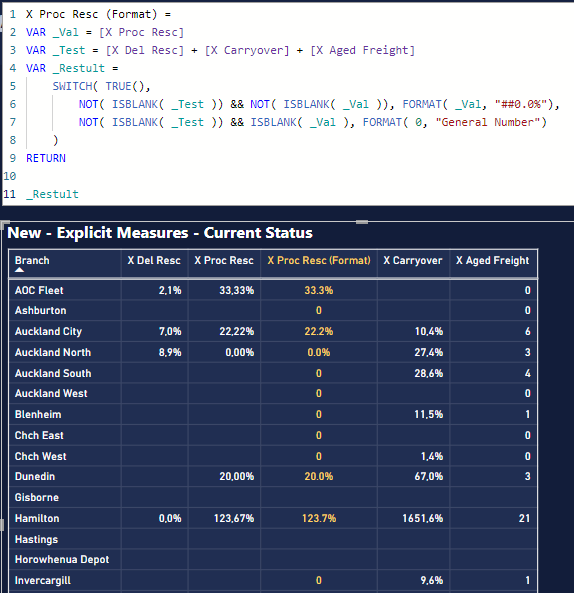Image resolution: width=574 pixels, height=593 pixels.
Task: Sort table by Branch column header
Action: (x=32, y=260)
